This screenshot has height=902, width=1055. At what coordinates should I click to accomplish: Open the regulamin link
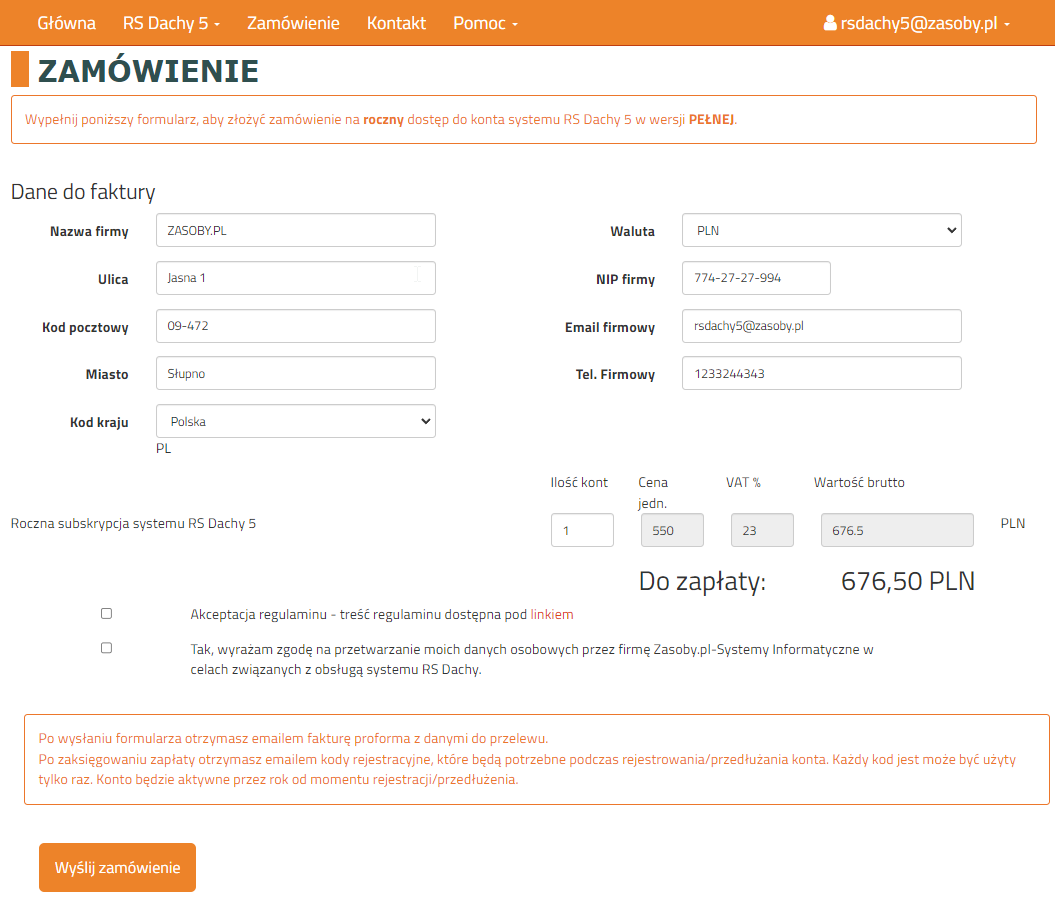pyautogui.click(x=552, y=615)
